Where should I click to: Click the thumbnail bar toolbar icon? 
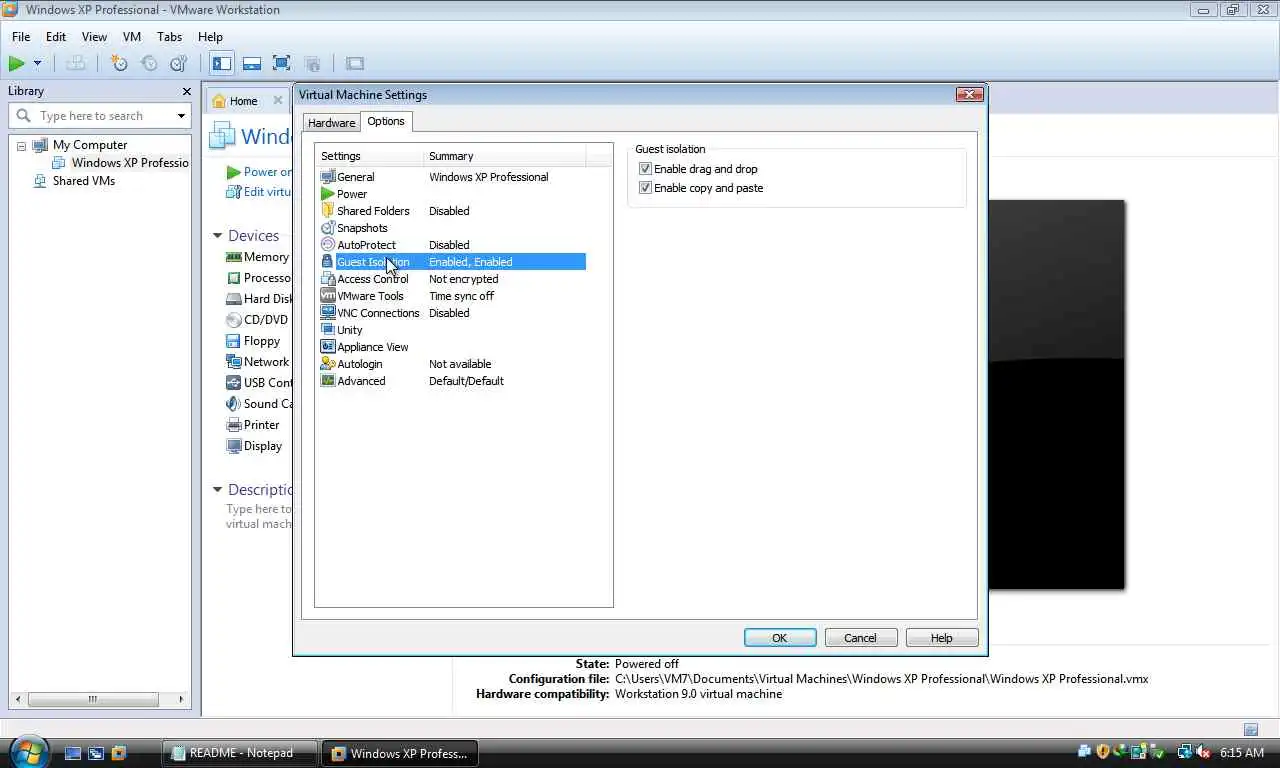point(252,63)
